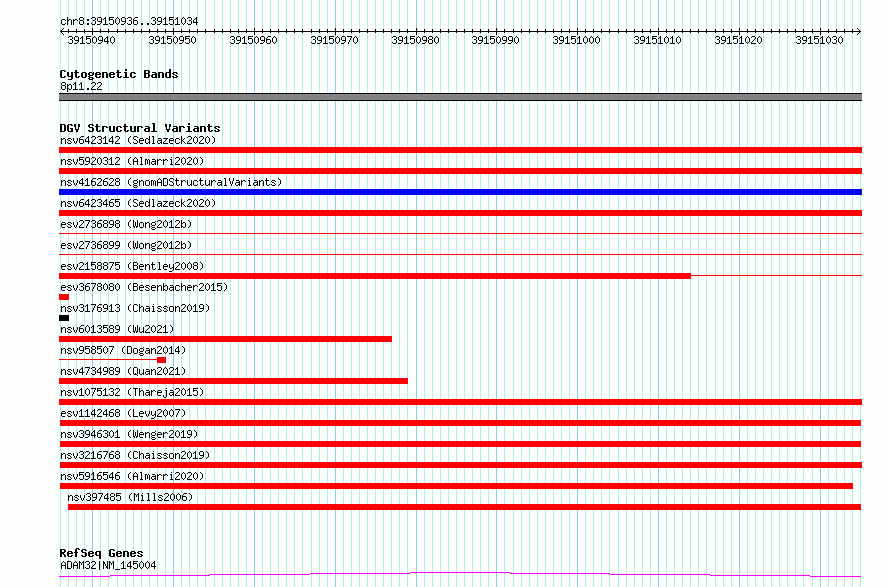Select the nsv5916546 (Almarri2020) label
The height and width of the screenshot is (587, 890).
pyautogui.click(x=132, y=476)
